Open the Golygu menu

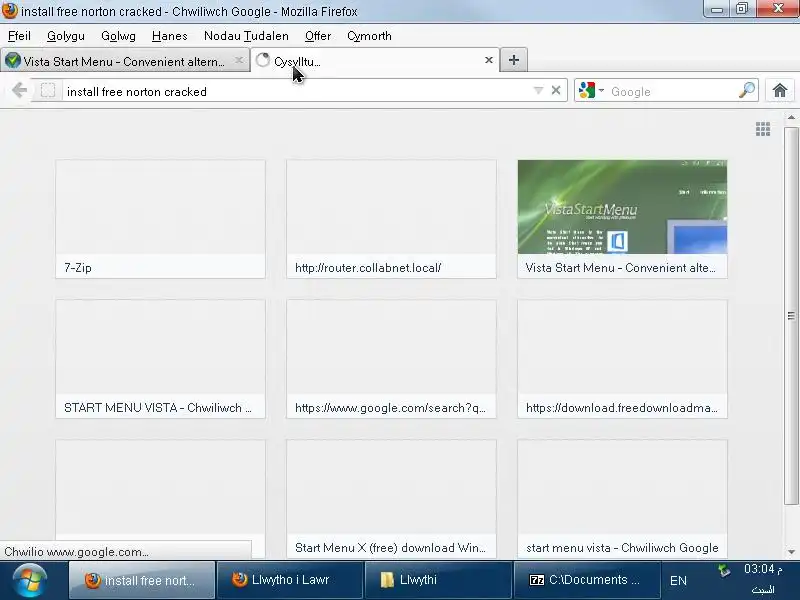pyautogui.click(x=66, y=36)
